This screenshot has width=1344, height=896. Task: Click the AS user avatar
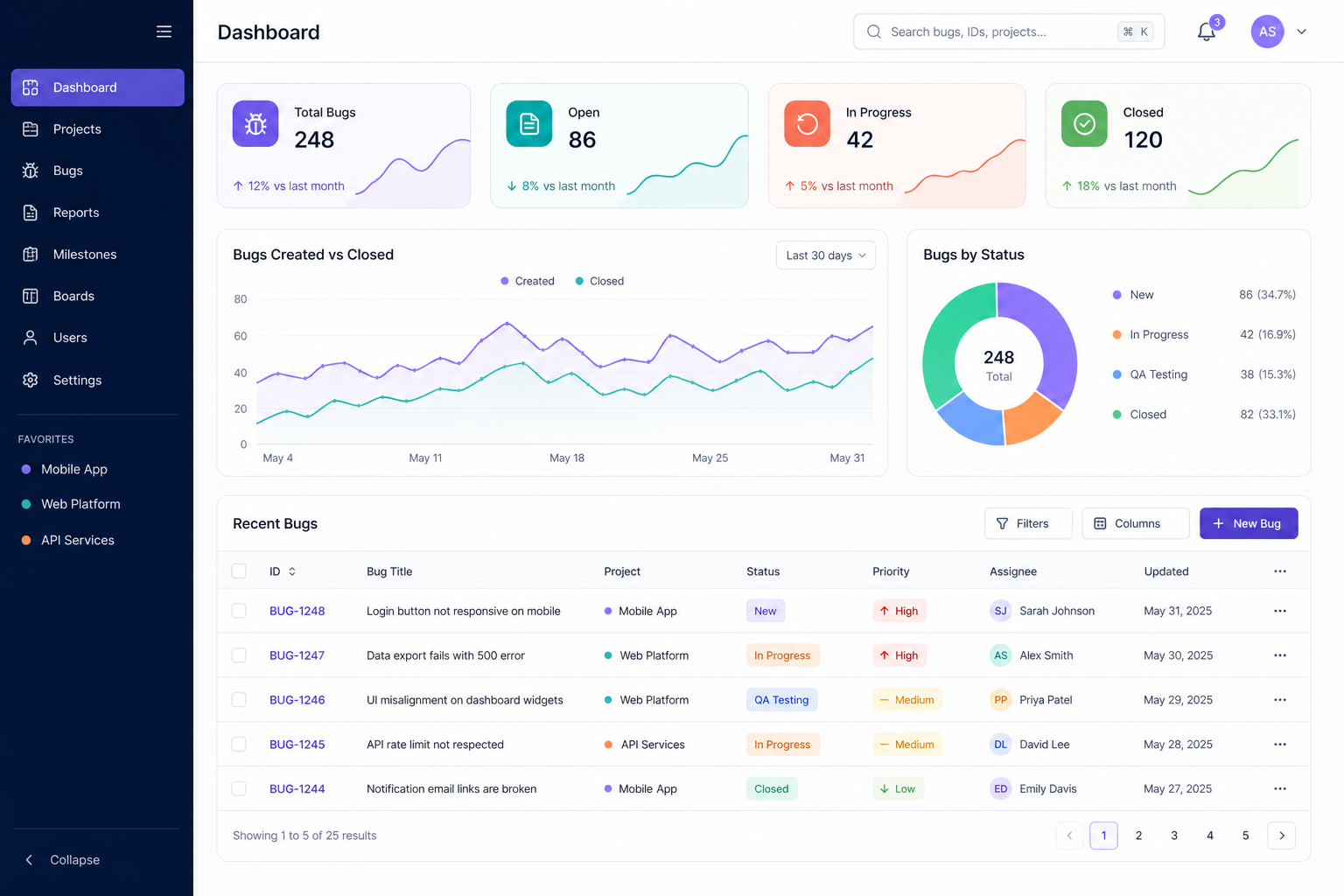(1267, 31)
